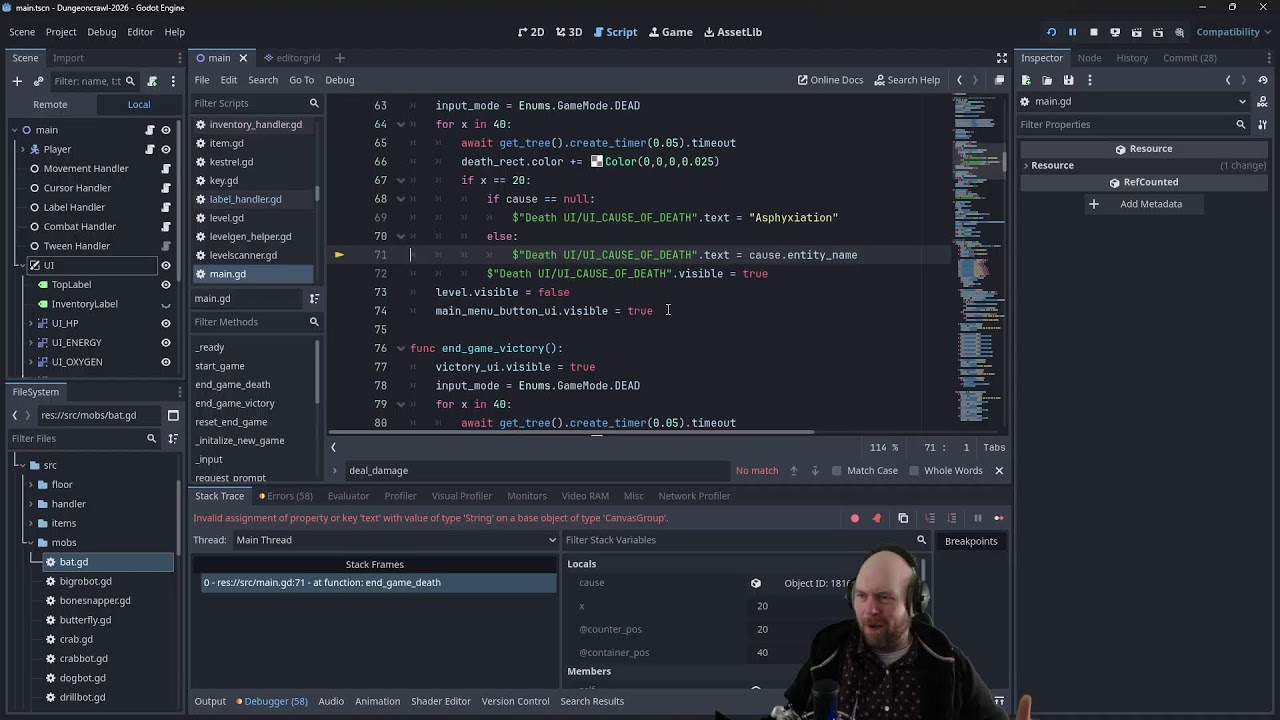Open the Project menu
Screen dimensions: 1280x720
click(x=61, y=32)
